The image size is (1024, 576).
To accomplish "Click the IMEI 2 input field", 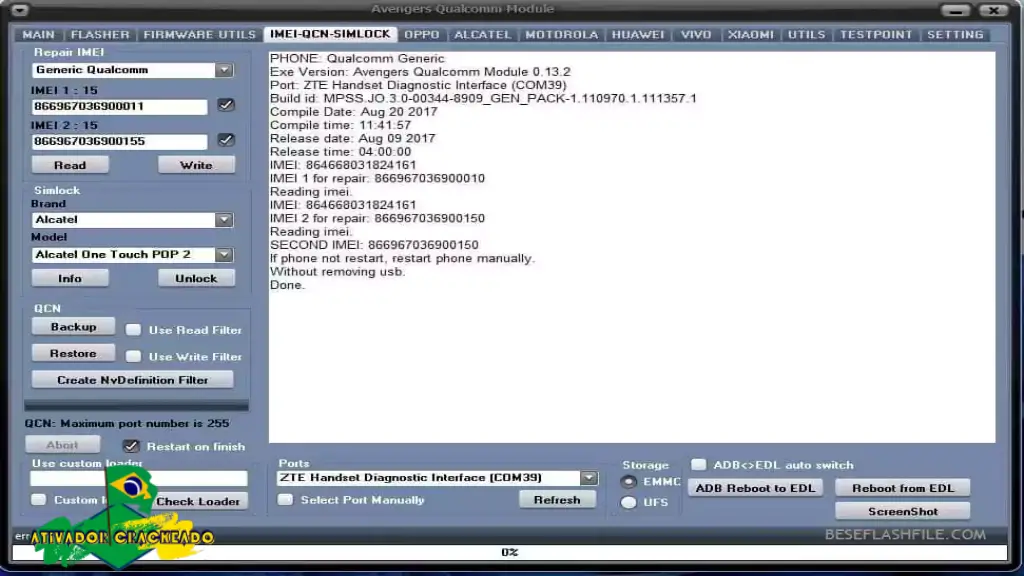I will coord(120,141).
